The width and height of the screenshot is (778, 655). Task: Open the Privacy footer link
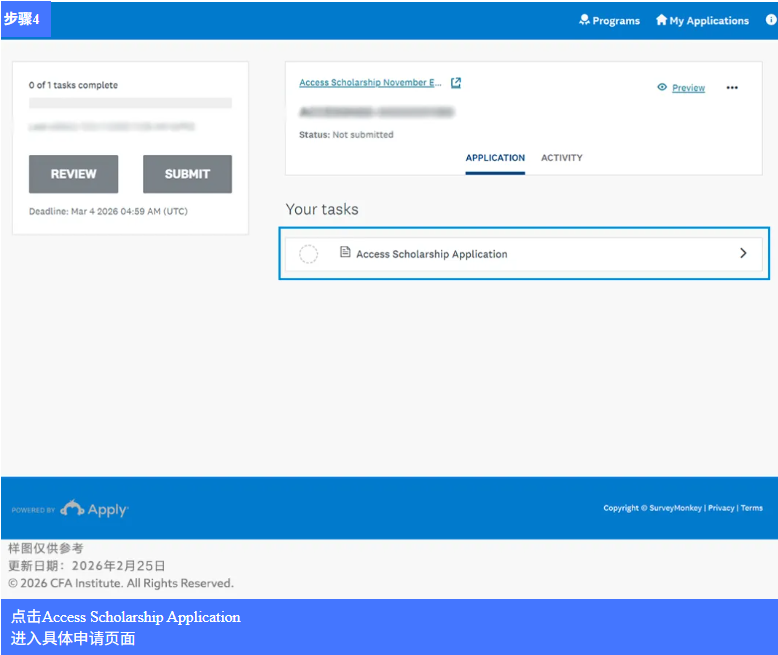click(721, 508)
